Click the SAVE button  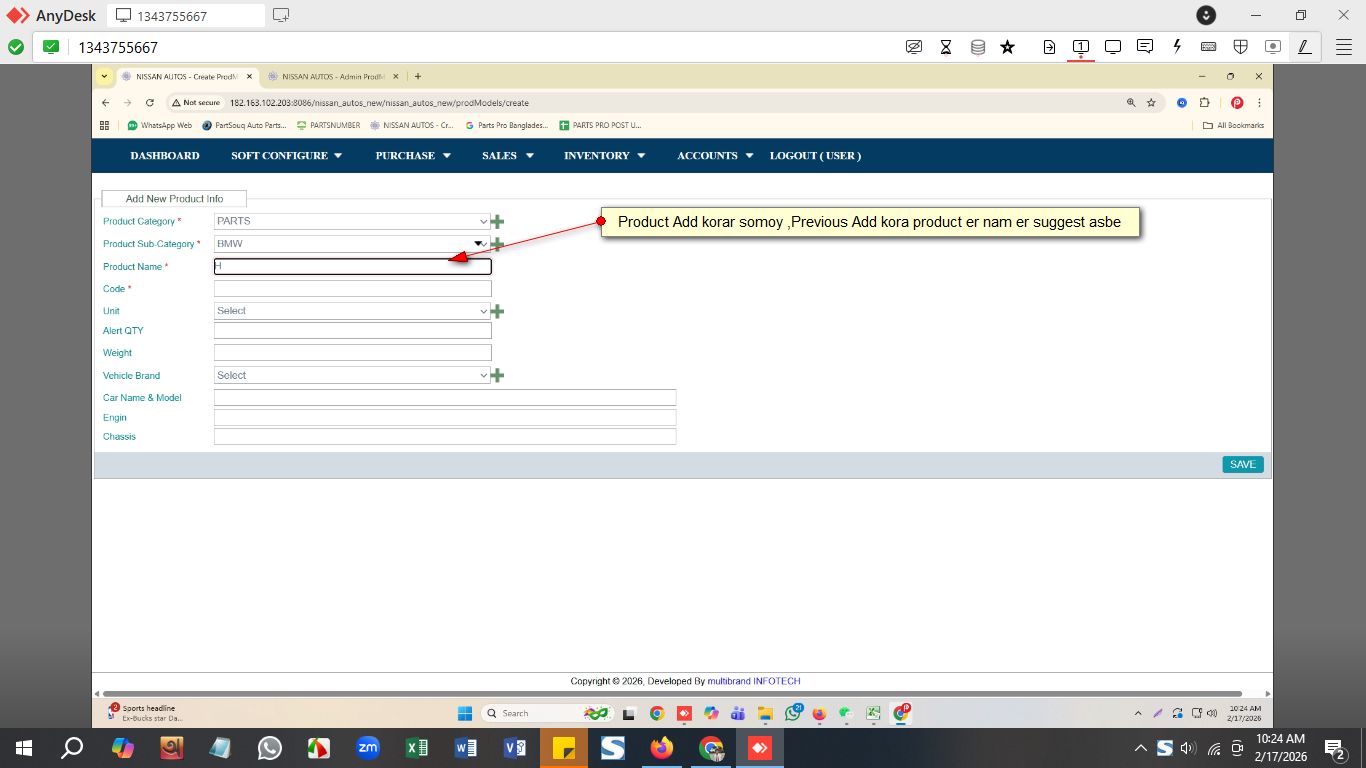tap(1243, 465)
